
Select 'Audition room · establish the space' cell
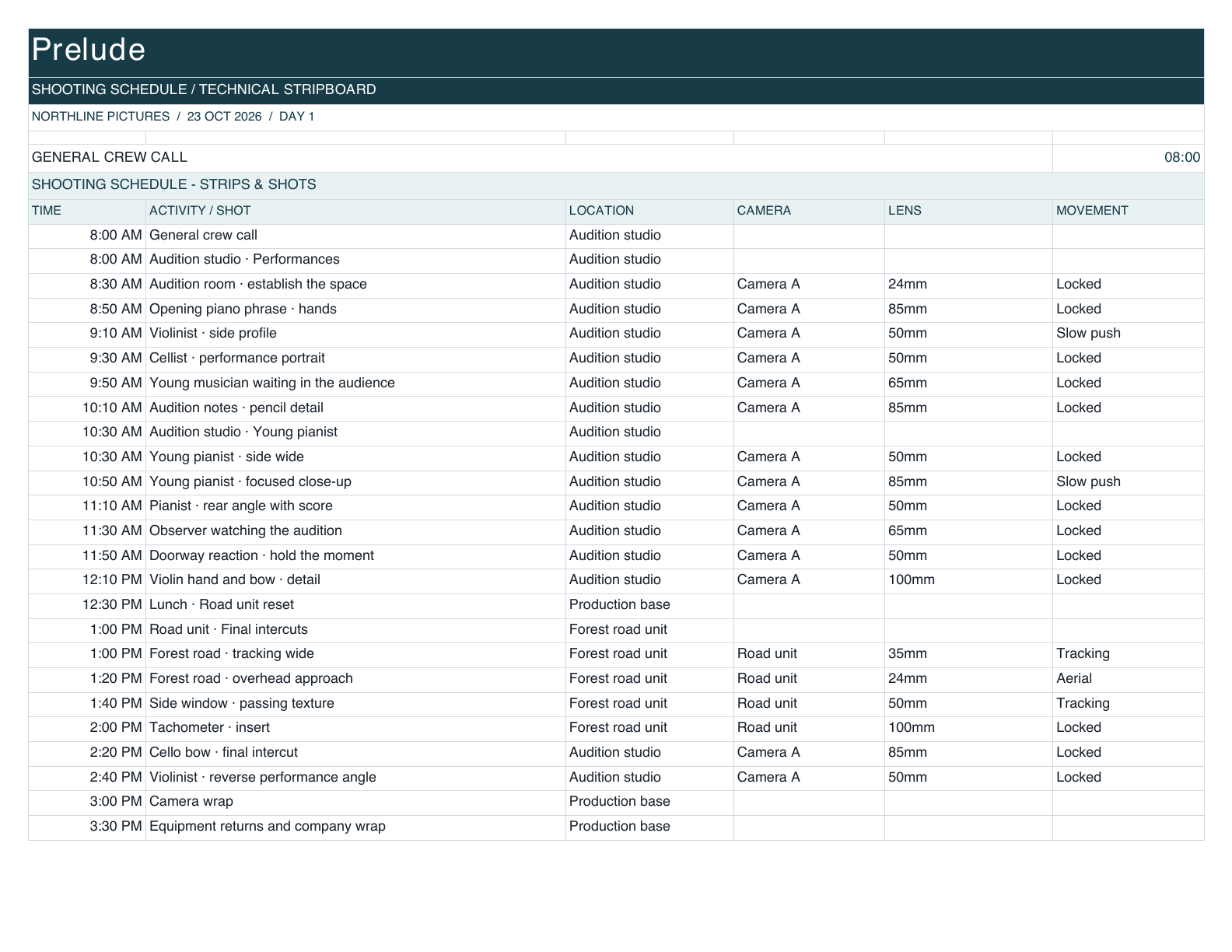355,285
